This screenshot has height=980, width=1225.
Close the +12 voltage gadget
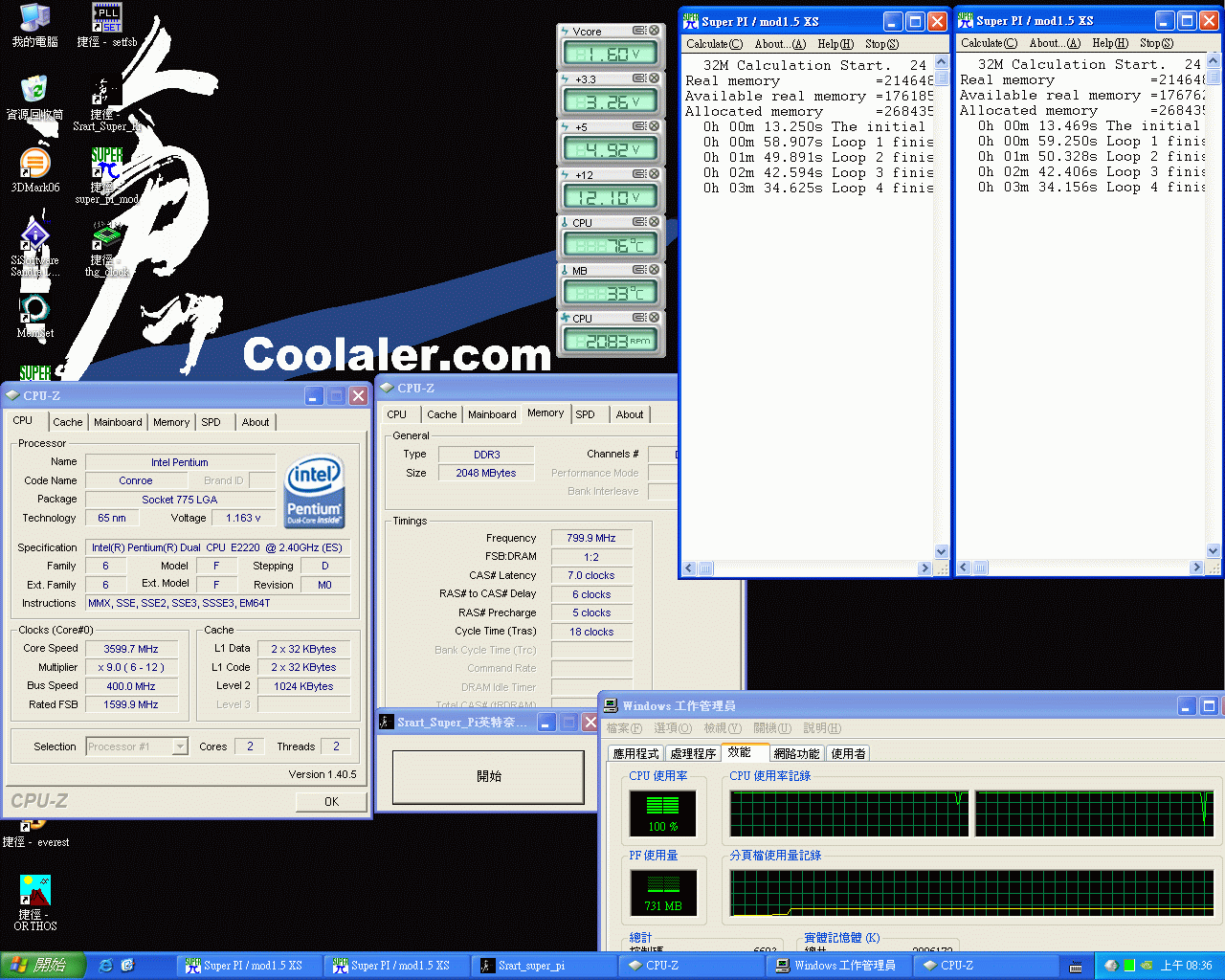pyautogui.click(x=655, y=174)
